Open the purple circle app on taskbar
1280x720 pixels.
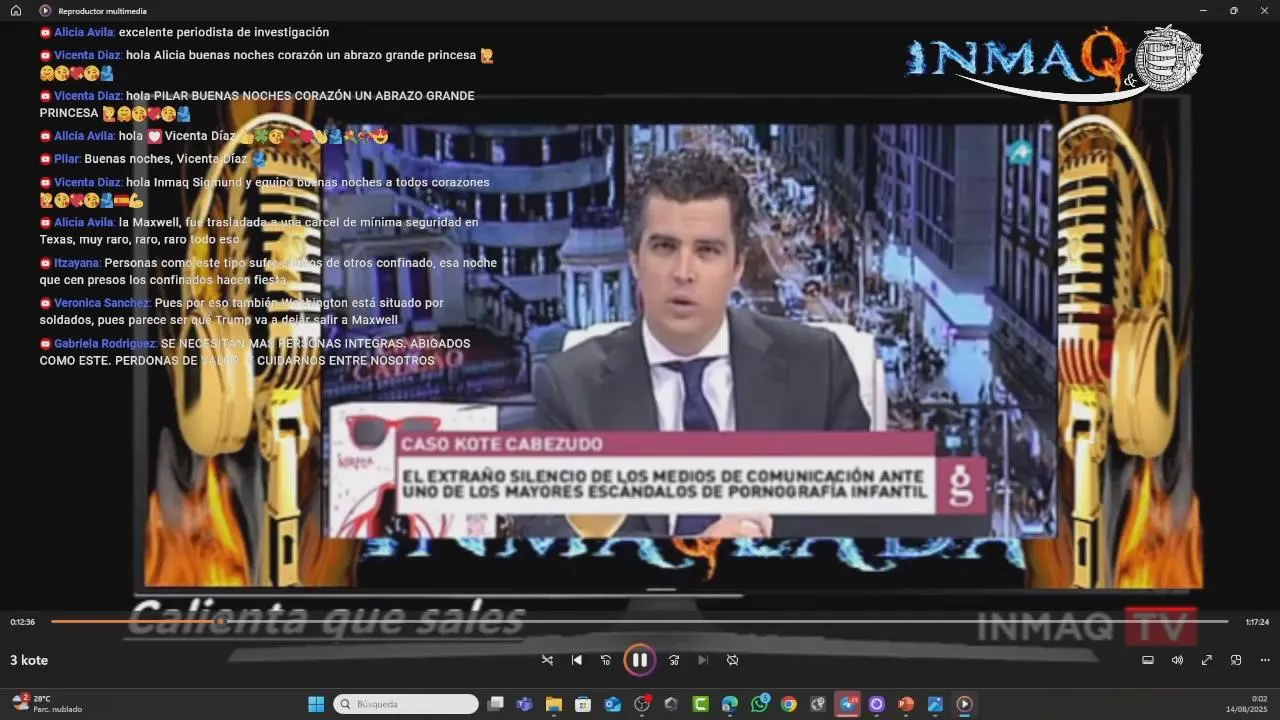tap(877, 704)
